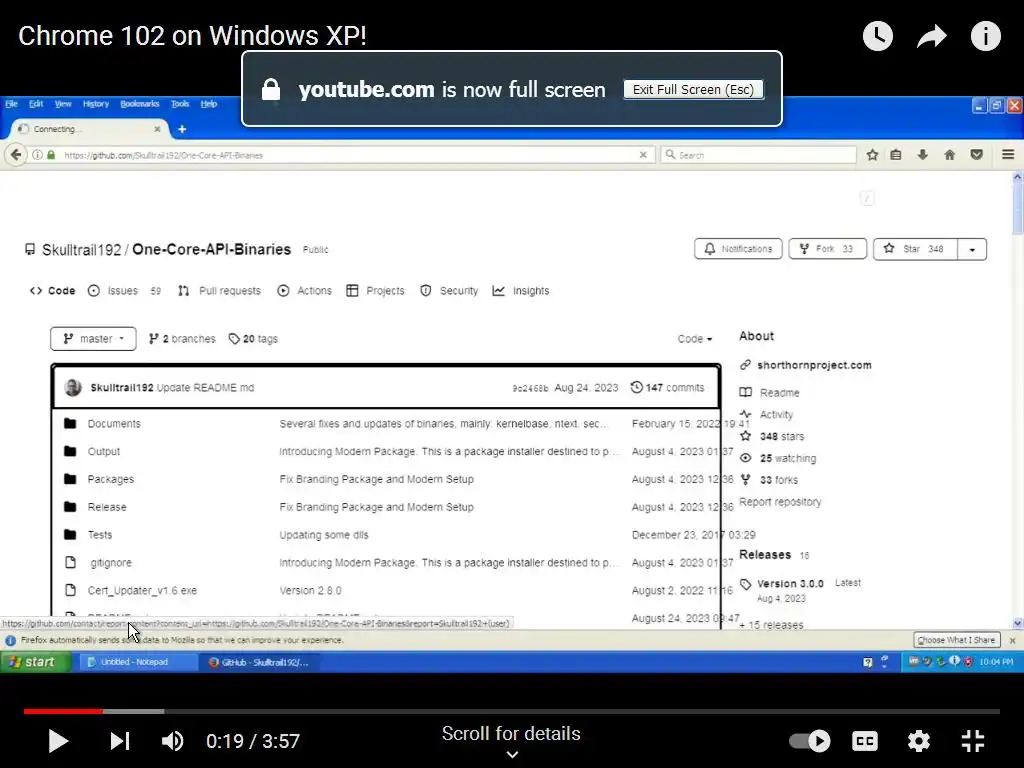
Task: Expand the Star lists dropdown arrow
Action: coord(972,249)
